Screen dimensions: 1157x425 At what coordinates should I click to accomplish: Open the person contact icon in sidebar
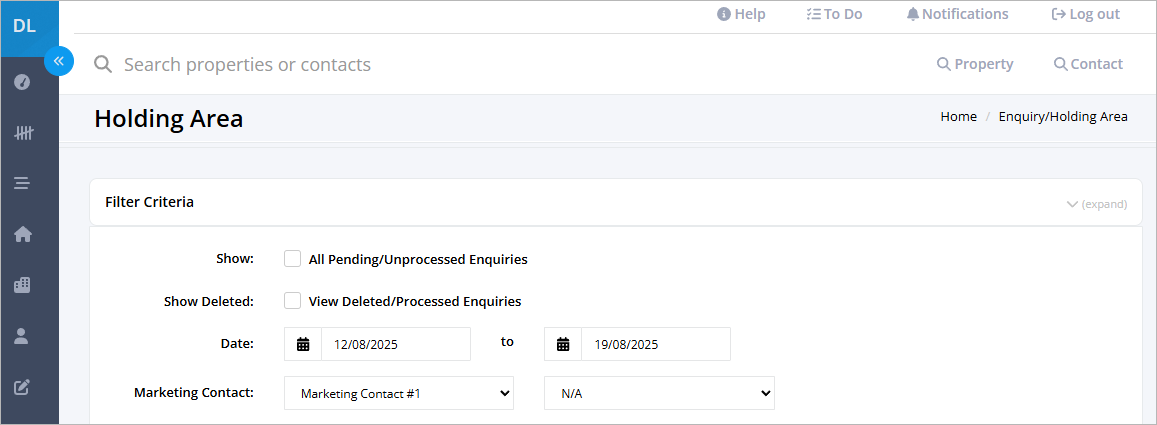tap(21, 336)
